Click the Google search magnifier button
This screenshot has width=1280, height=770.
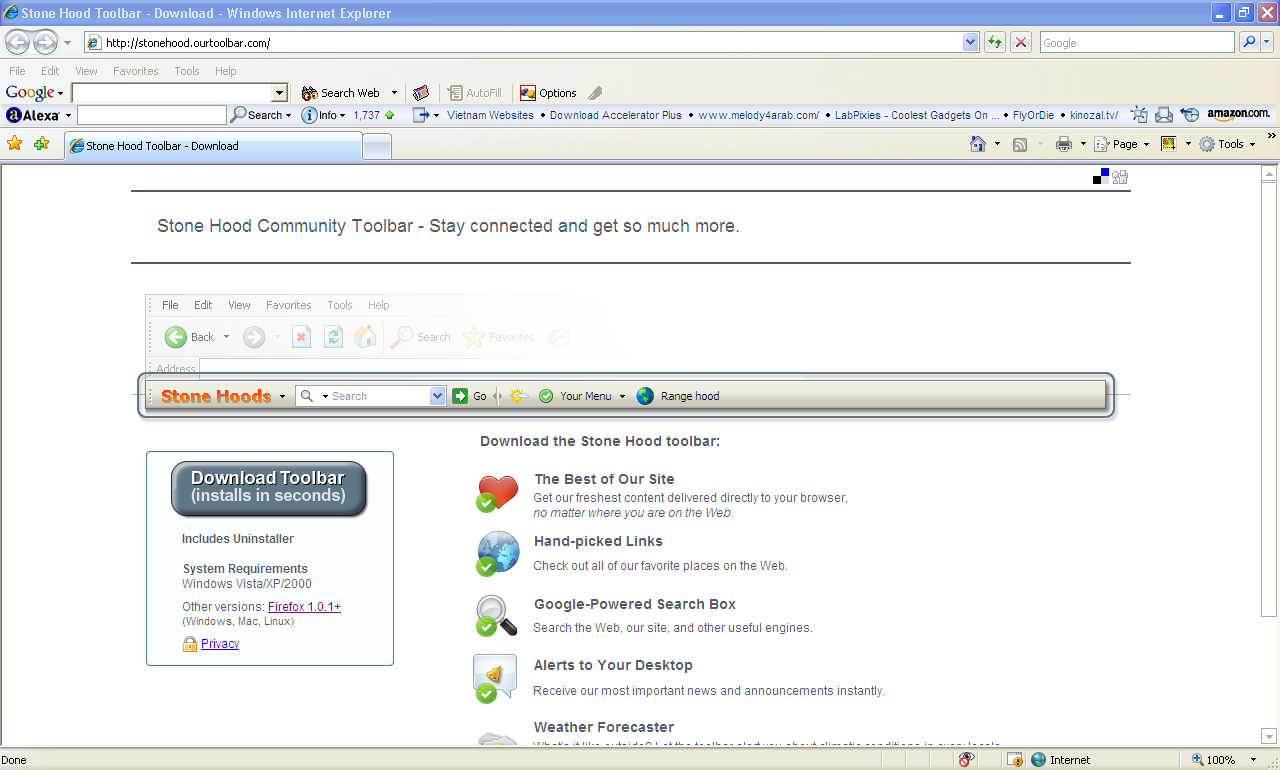1249,42
